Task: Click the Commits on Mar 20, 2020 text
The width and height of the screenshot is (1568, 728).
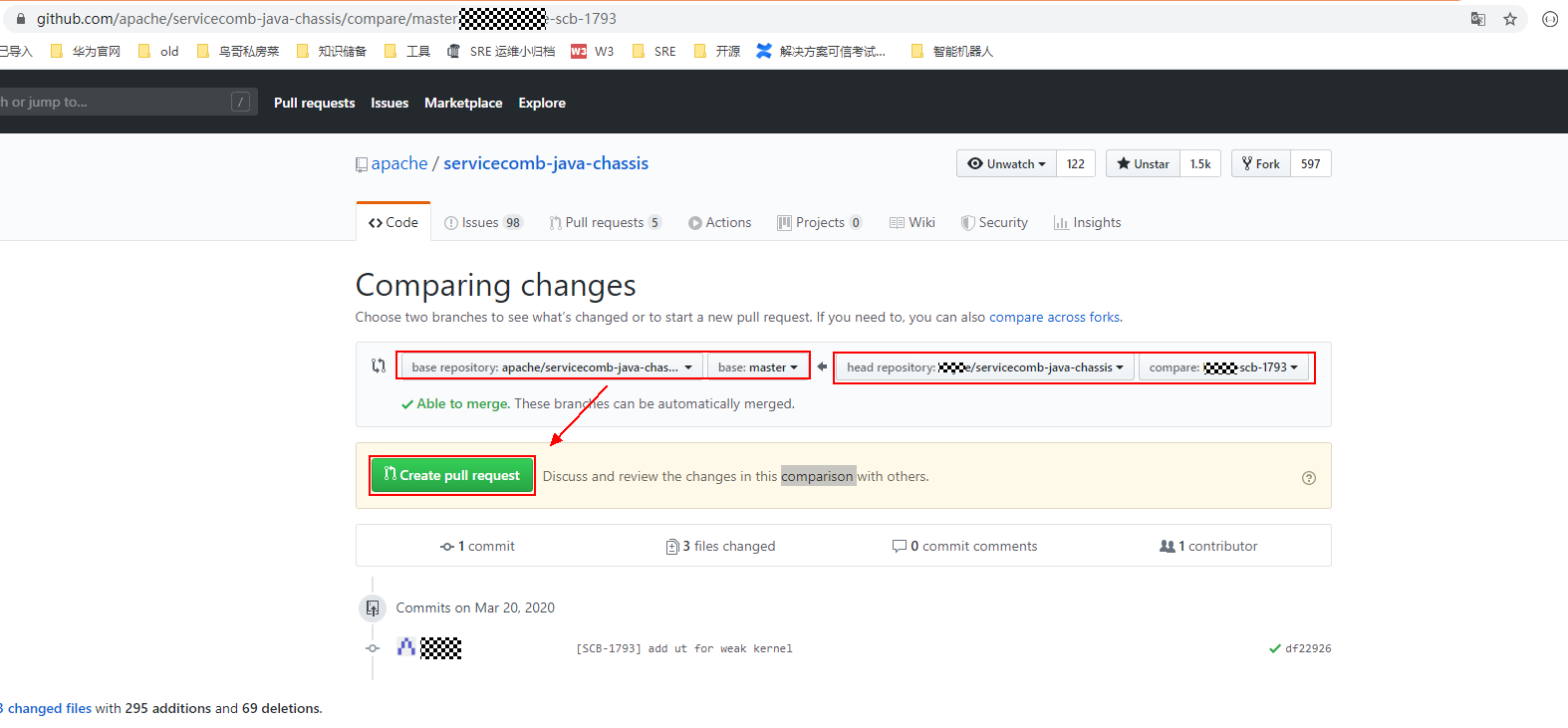Action: point(475,607)
